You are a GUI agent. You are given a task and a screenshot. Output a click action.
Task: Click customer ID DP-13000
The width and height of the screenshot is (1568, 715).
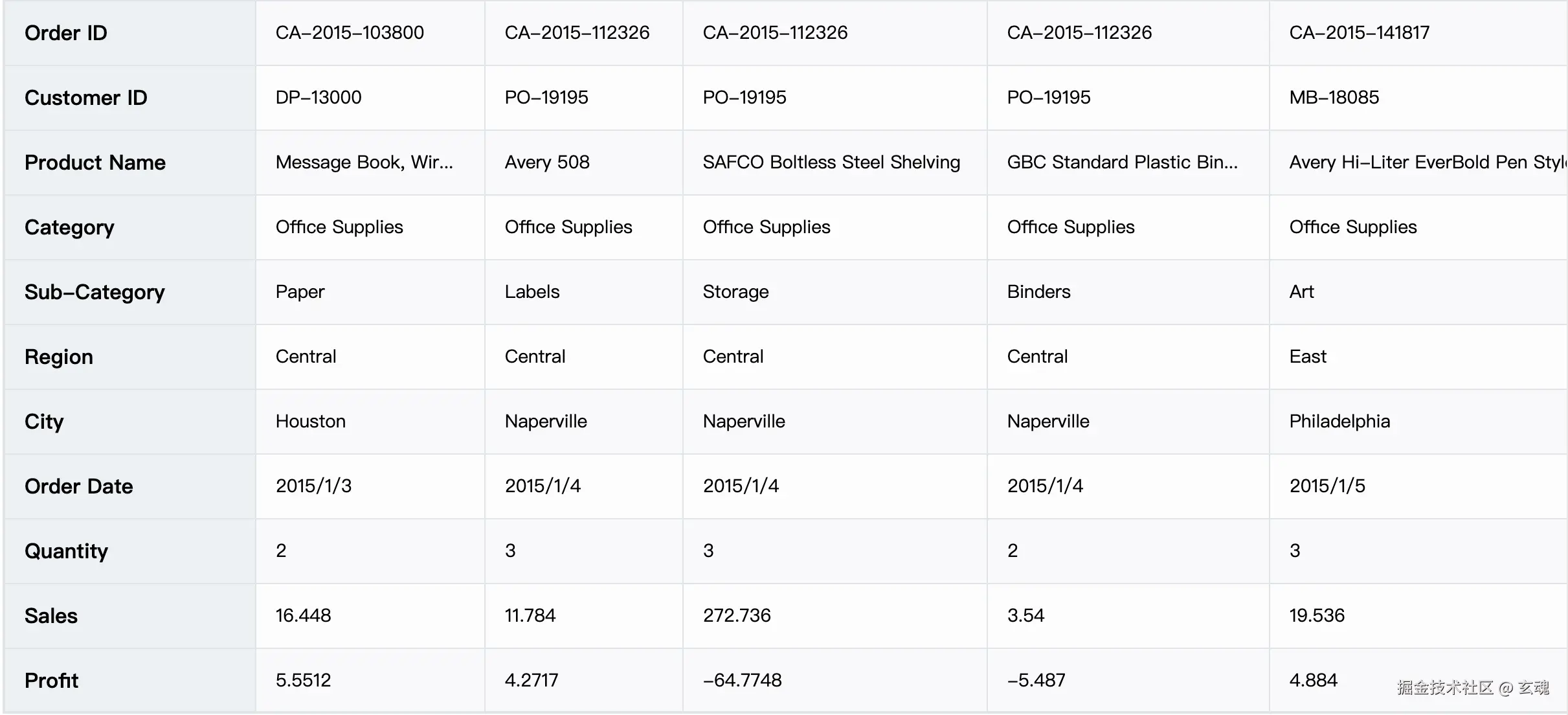coord(319,98)
